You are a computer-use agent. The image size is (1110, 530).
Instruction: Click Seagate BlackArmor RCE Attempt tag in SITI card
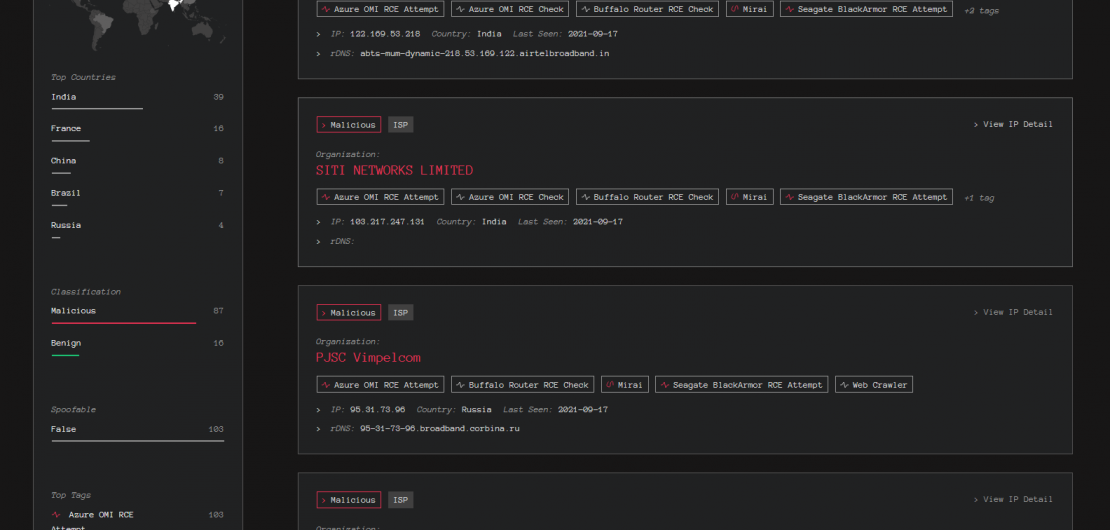[866, 197]
